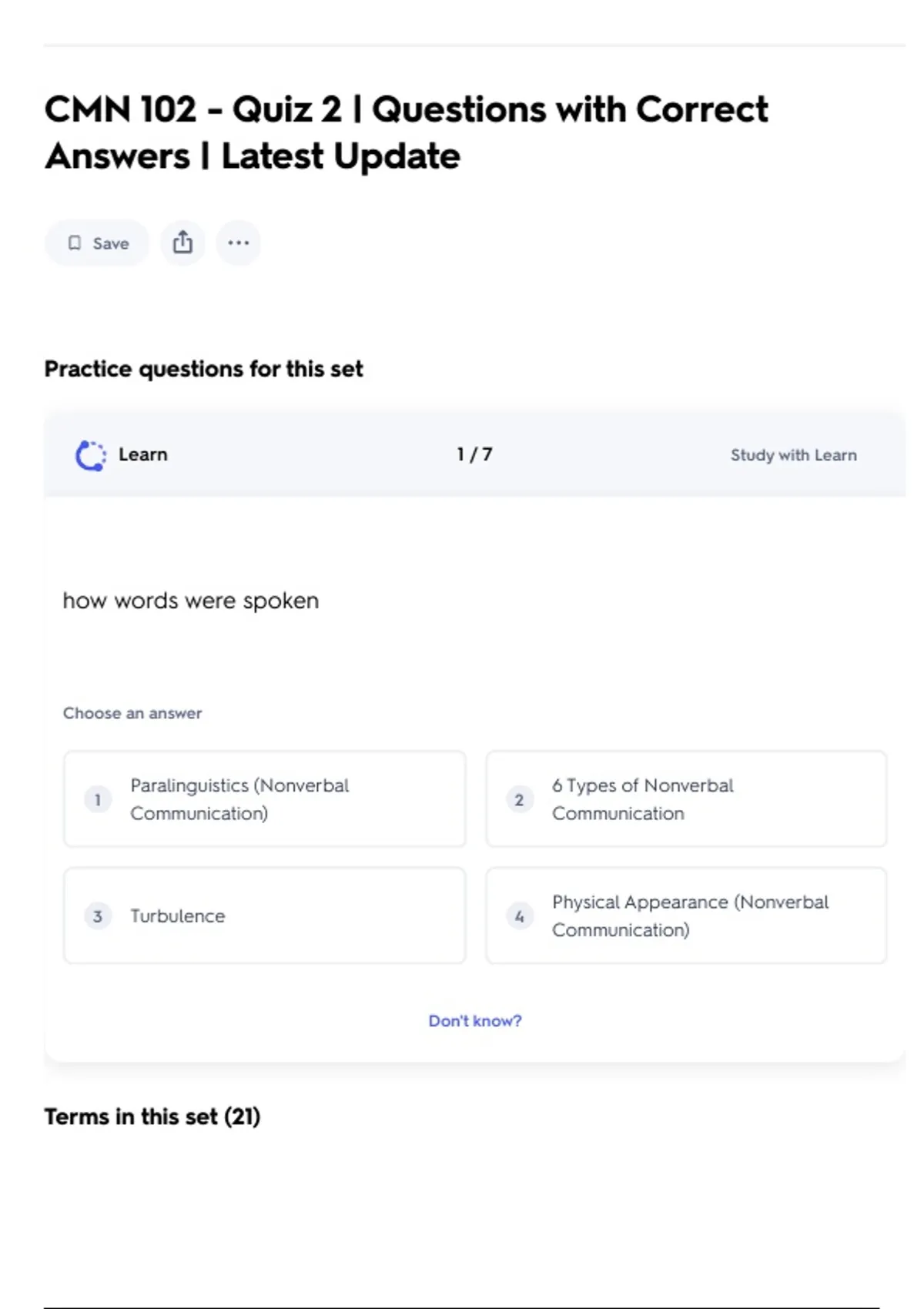Screen dimensions: 924x1309
Task: Click the Learn label in header
Action: pyautogui.click(x=142, y=454)
